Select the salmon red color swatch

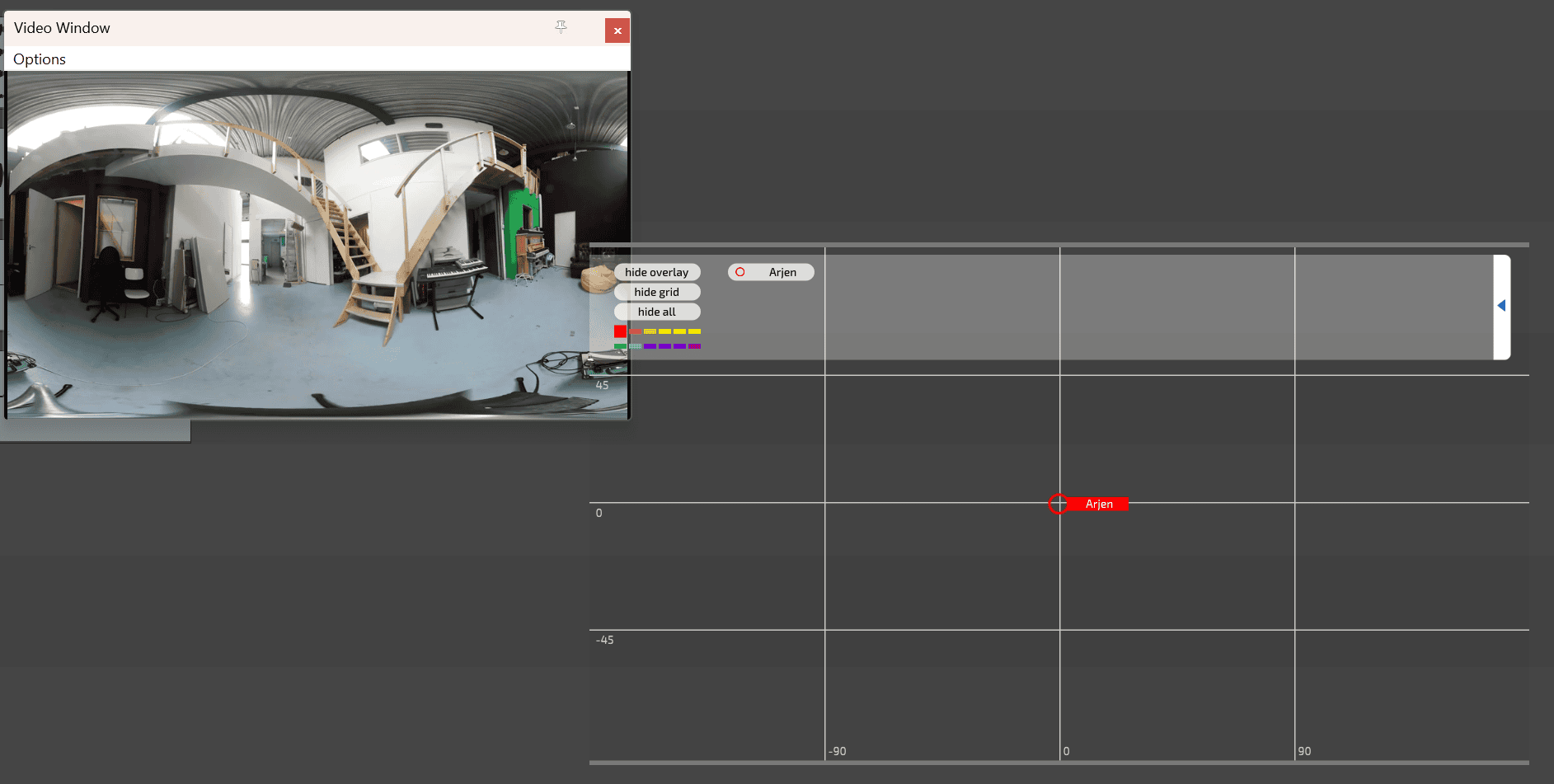[635, 331]
